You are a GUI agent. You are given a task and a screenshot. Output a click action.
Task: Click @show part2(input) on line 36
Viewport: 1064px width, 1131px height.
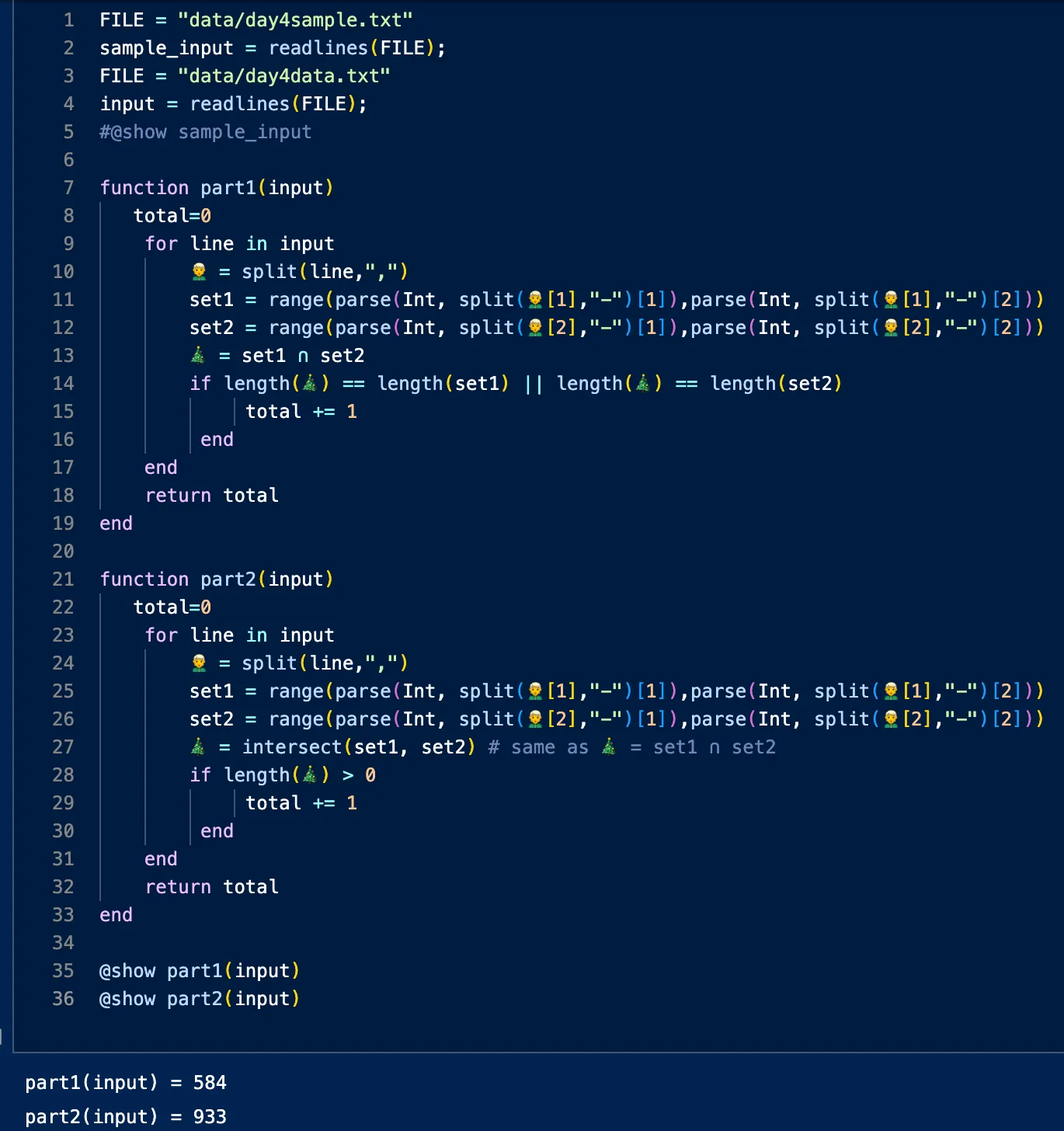point(200,998)
